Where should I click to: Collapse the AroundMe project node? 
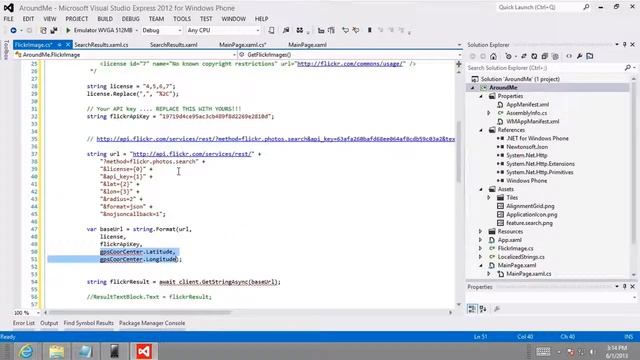click(473, 88)
